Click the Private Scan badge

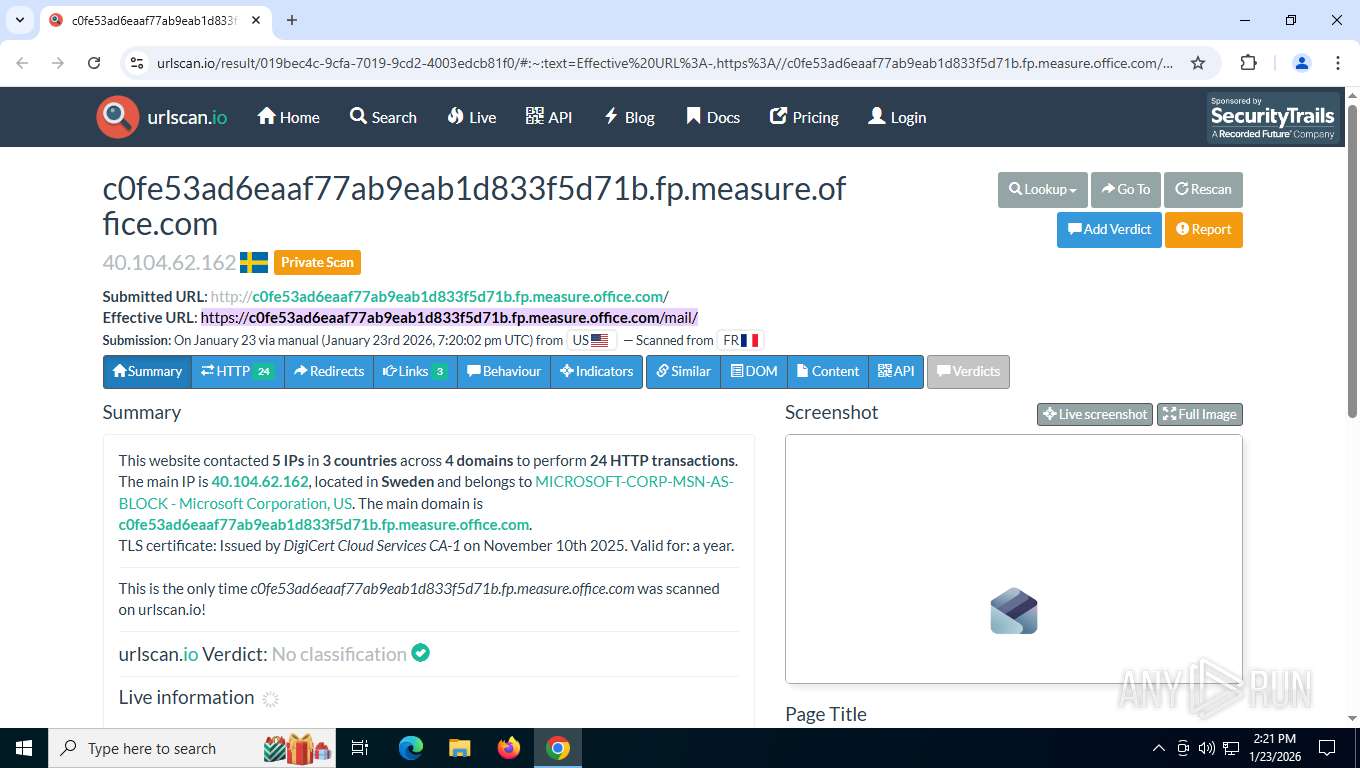[317, 262]
